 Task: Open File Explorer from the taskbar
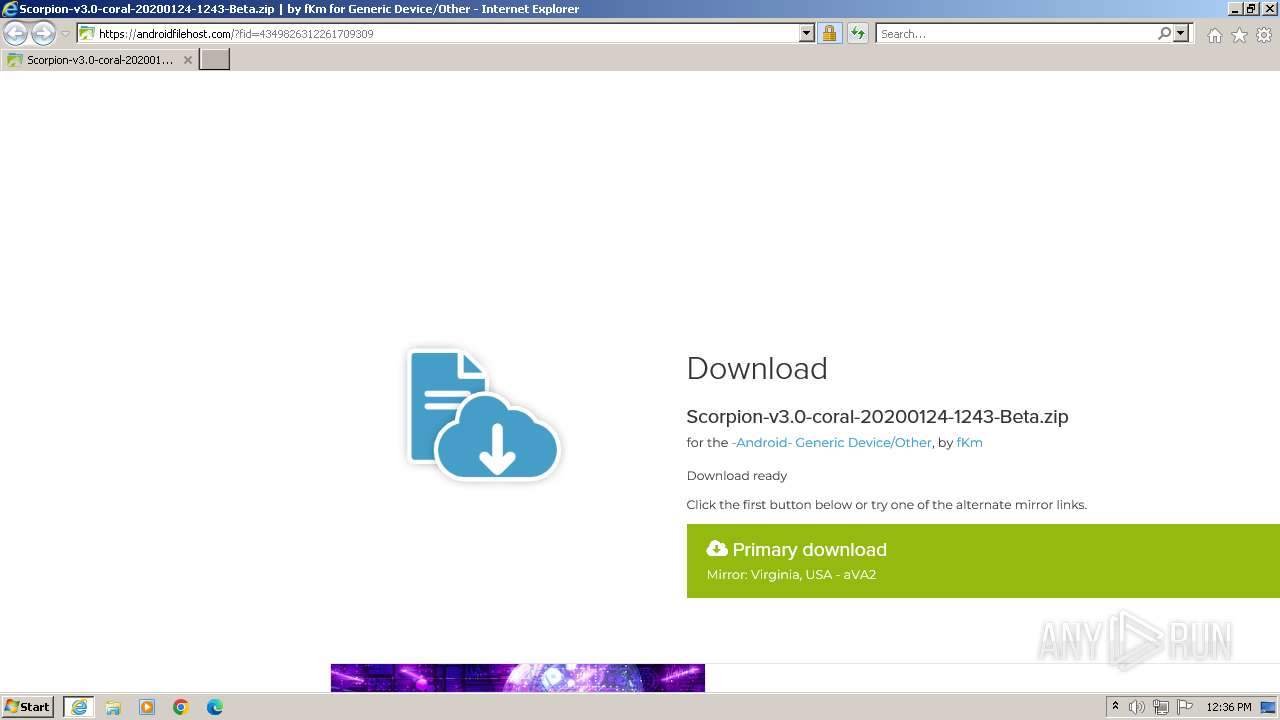coord(113,707)
